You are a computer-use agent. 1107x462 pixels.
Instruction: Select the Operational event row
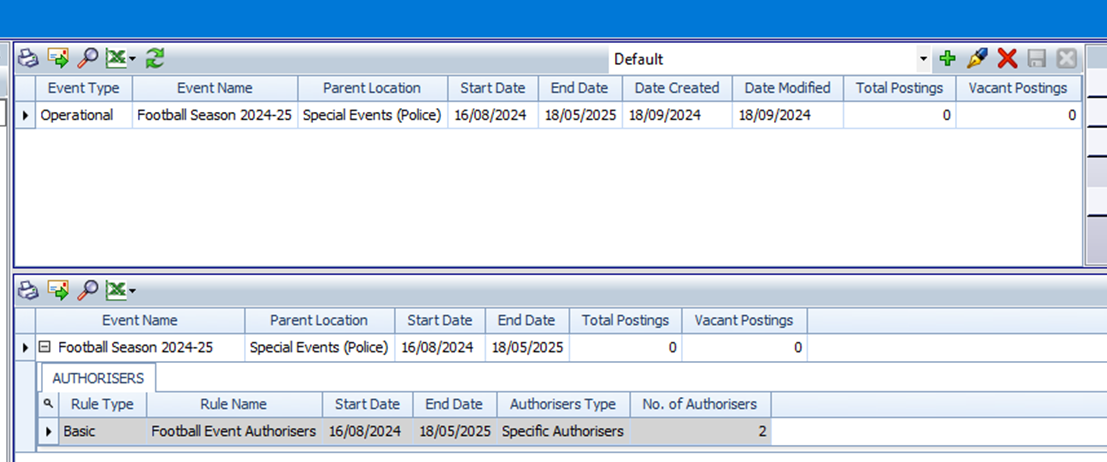[77, 115]
